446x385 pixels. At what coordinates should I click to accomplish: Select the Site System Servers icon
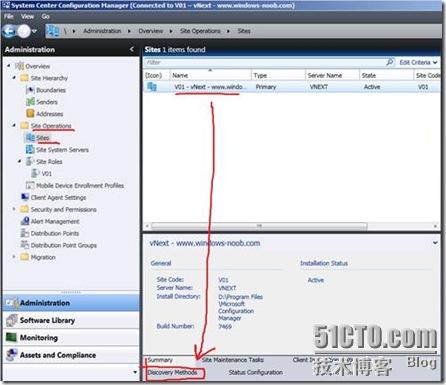click(x=30, y=149)
